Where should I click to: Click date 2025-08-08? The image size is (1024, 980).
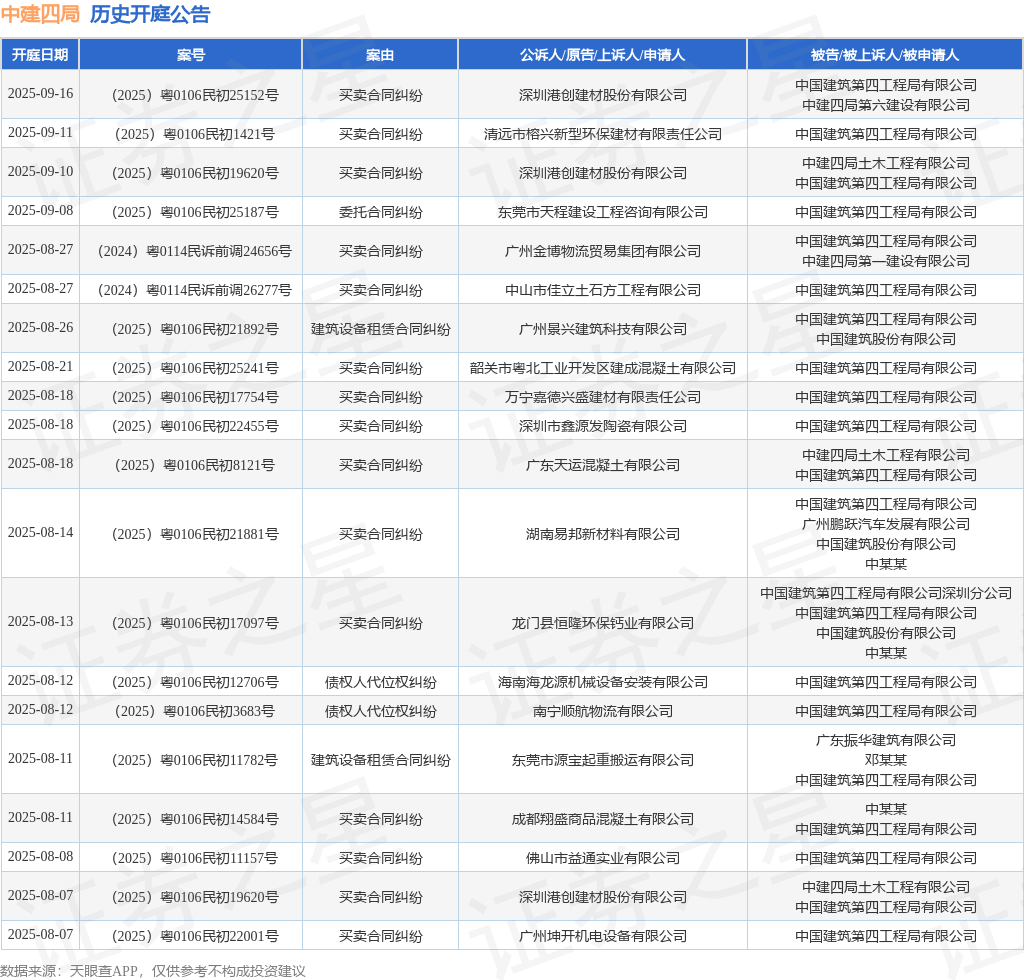tap(40, 857)
